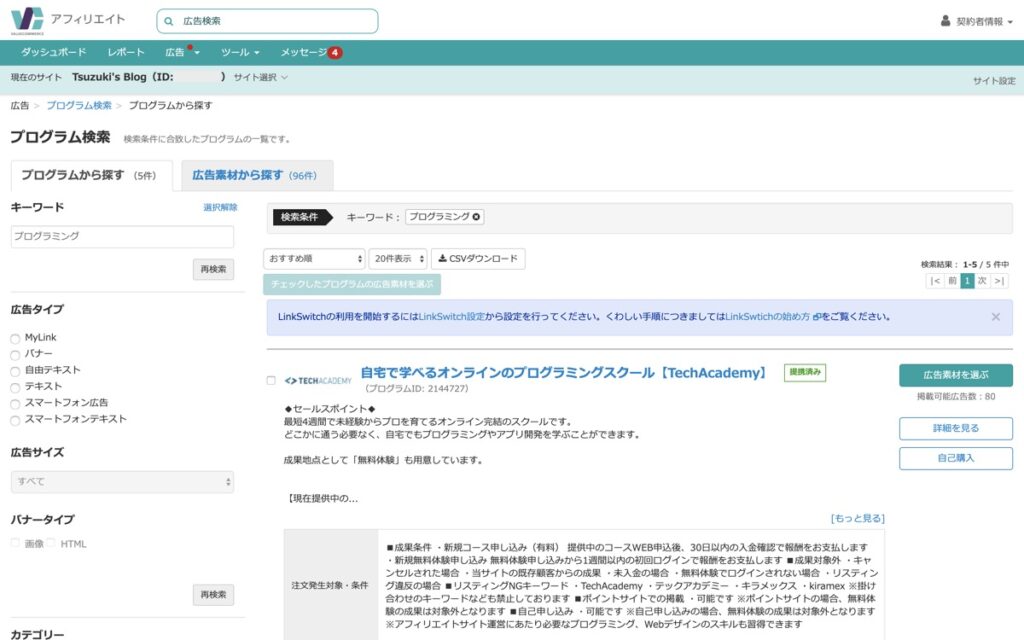Open the LinkSwitchの始め方 link

[773, 317]
